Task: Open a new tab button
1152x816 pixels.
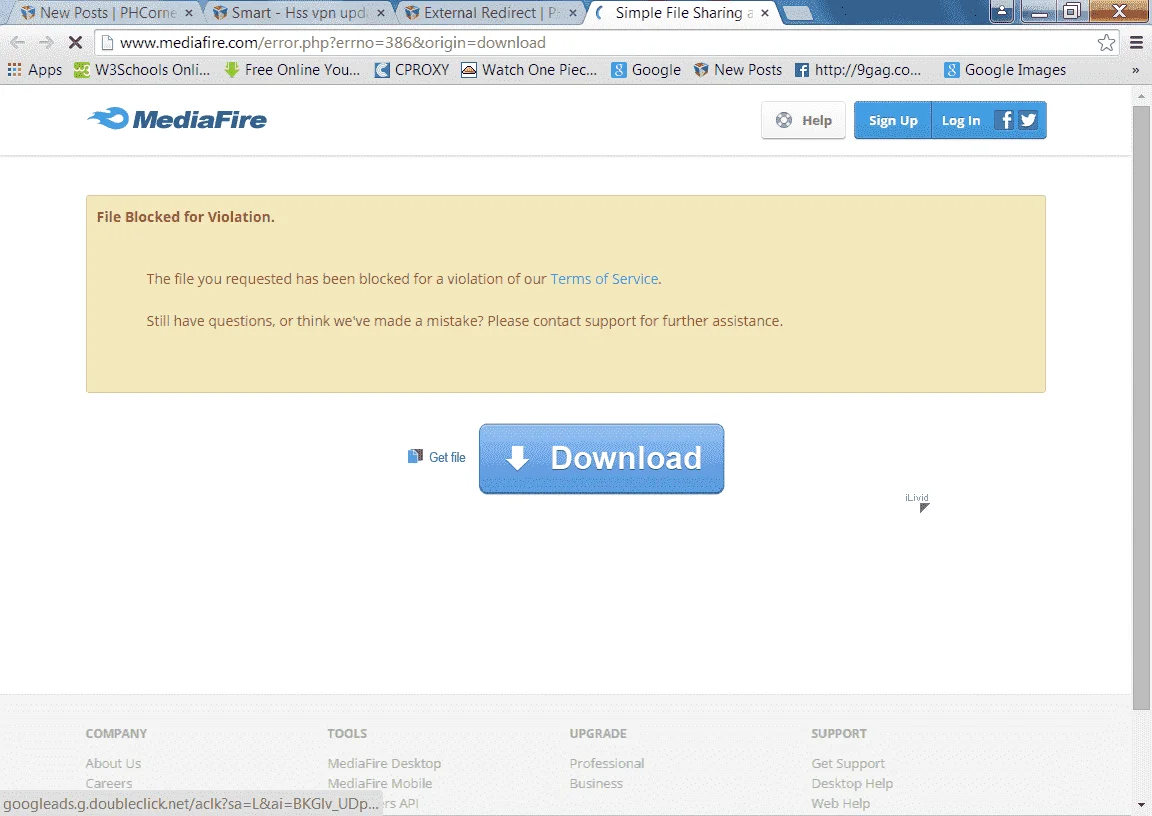Action: 797,13
